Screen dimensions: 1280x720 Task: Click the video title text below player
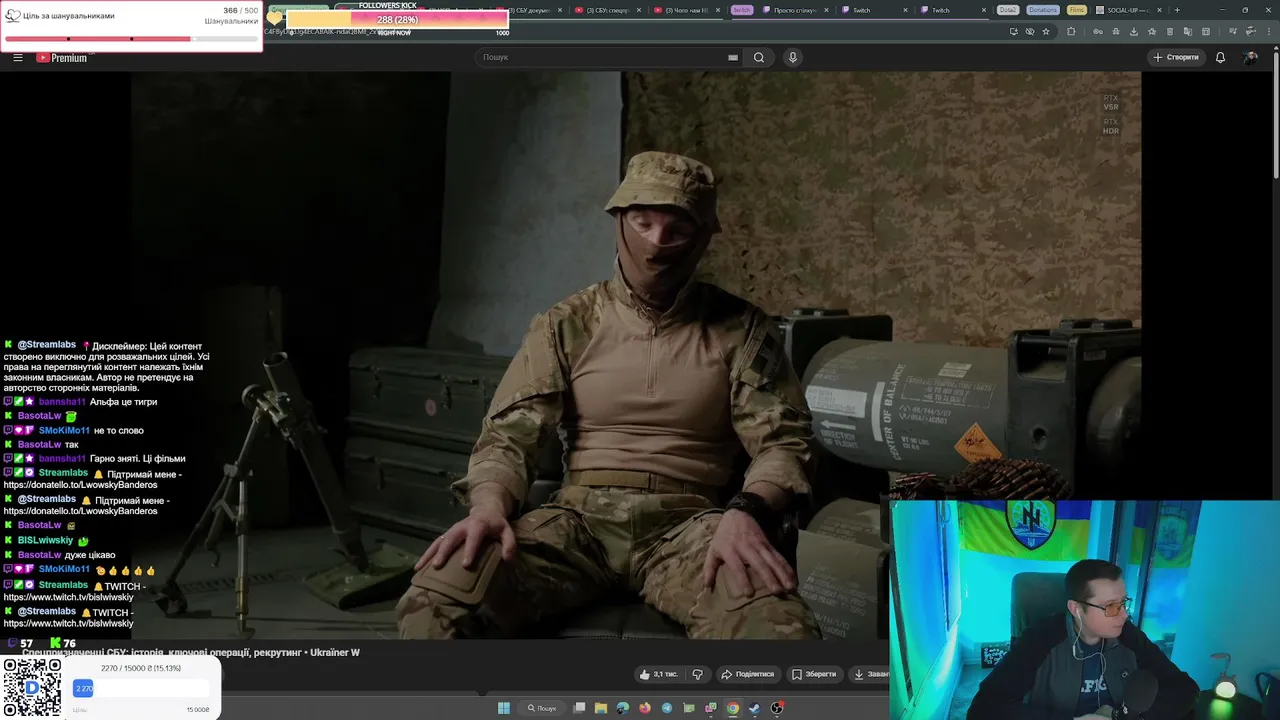pos(190,652)
